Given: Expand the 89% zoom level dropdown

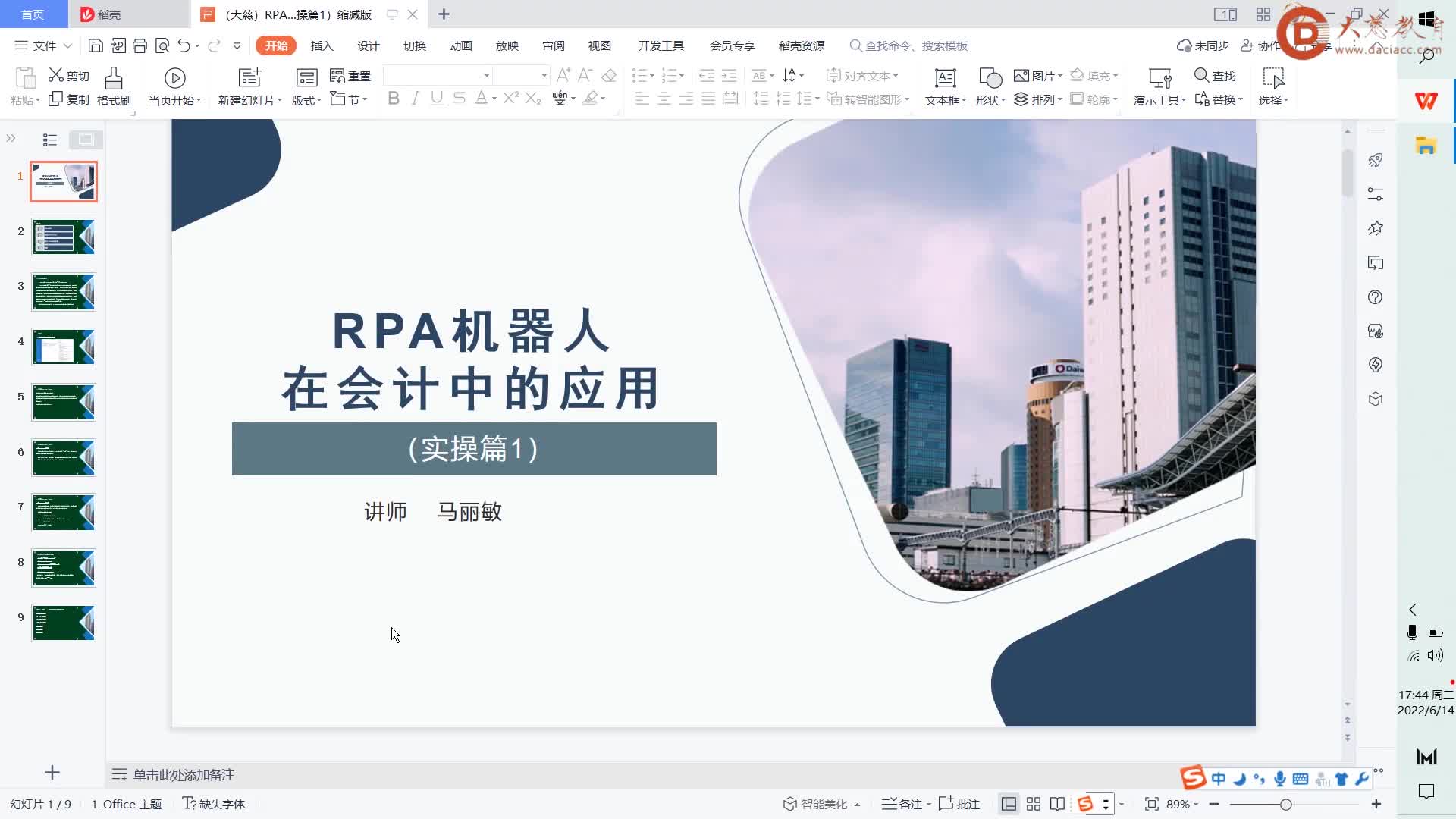Looking at the screenshot, I should click(1196, 805).
